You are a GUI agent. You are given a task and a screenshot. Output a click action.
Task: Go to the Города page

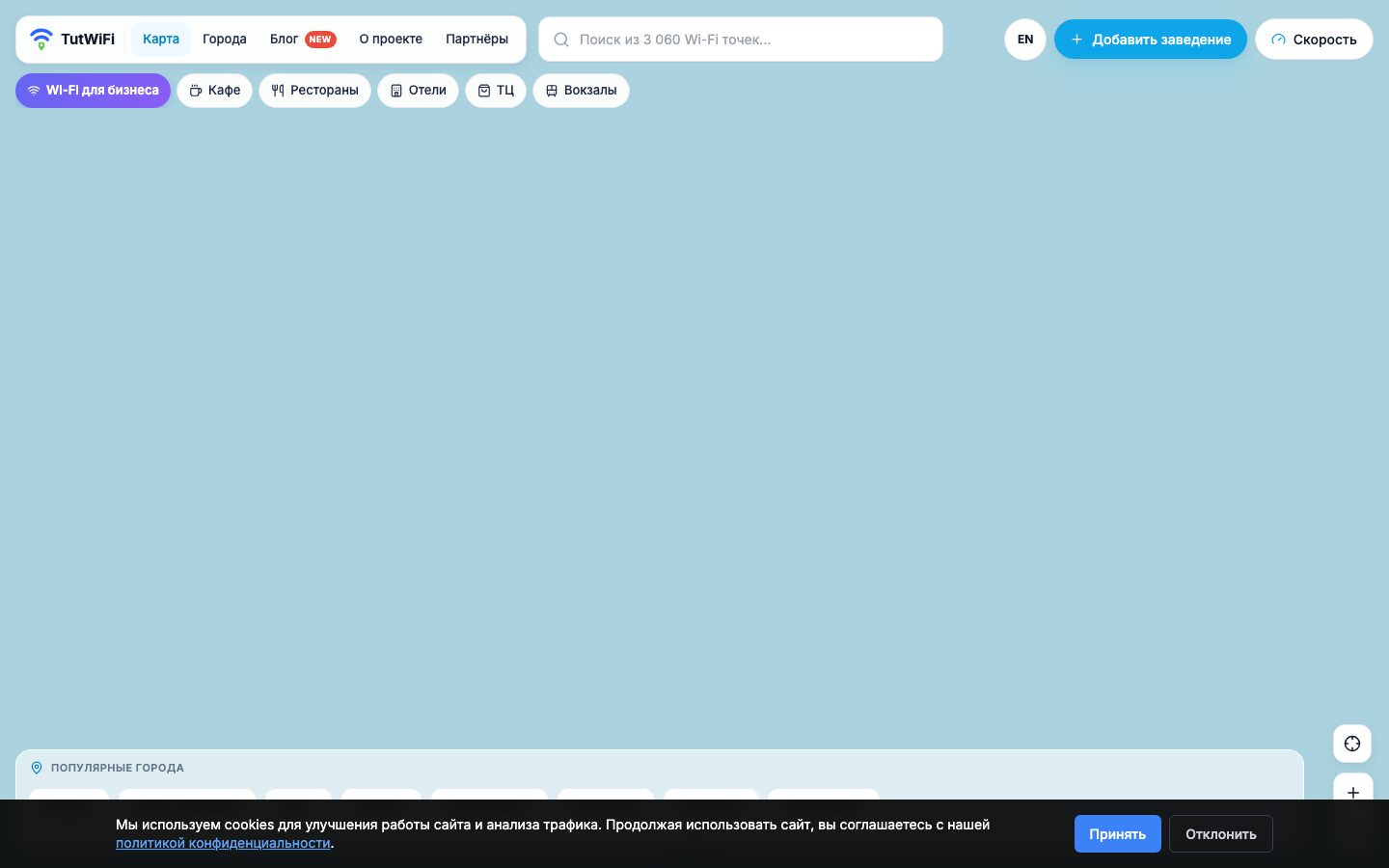[x=225, y=40]
